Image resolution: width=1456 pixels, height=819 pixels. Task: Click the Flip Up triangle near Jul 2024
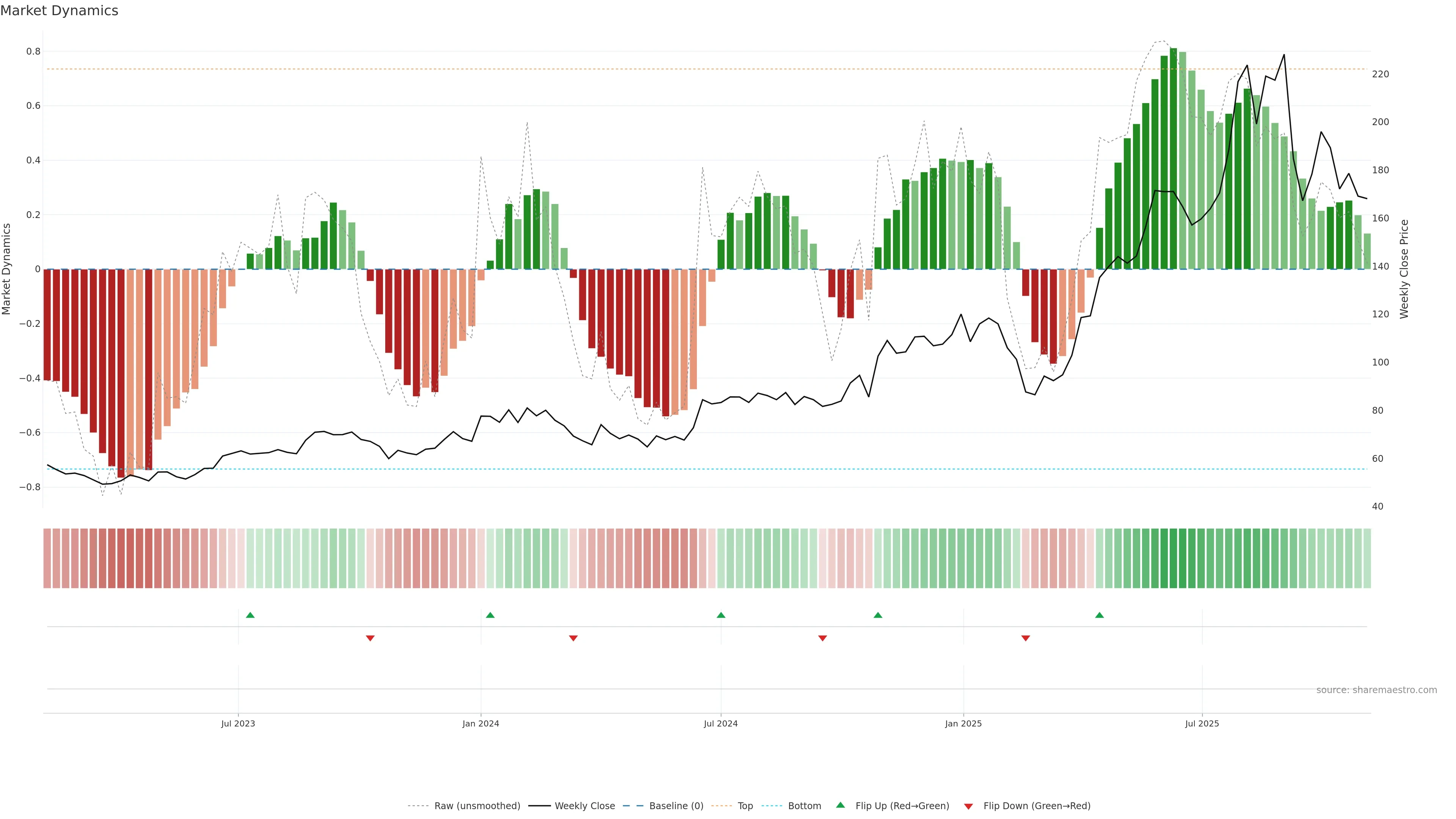pos(721,615)
